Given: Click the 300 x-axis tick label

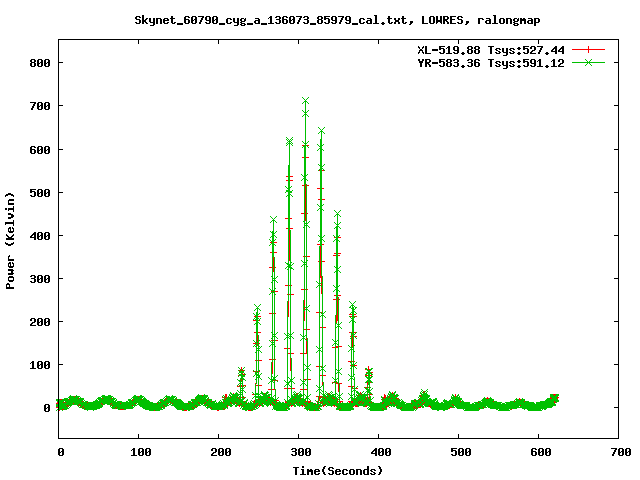Looking at the screenshot, I should (301, 452).
